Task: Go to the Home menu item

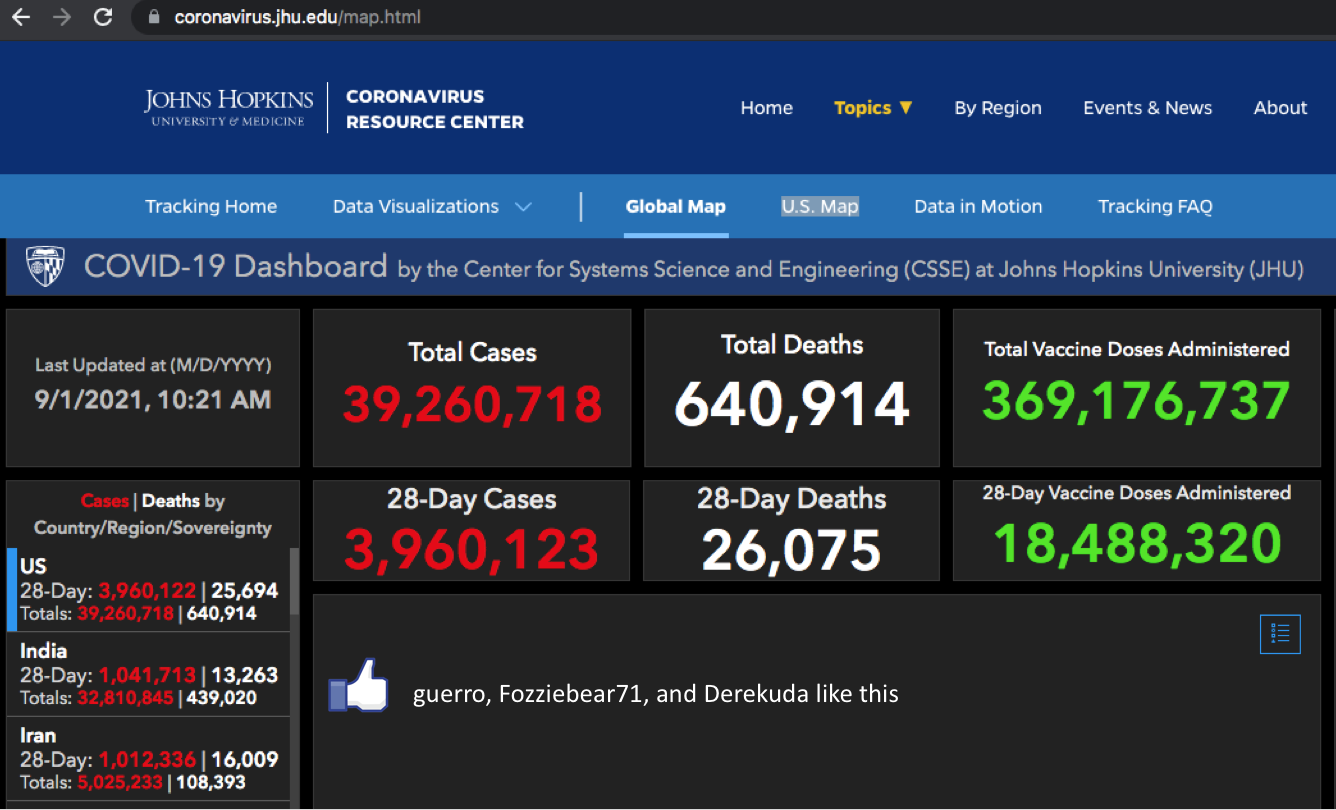Action: tap(767, 108)
